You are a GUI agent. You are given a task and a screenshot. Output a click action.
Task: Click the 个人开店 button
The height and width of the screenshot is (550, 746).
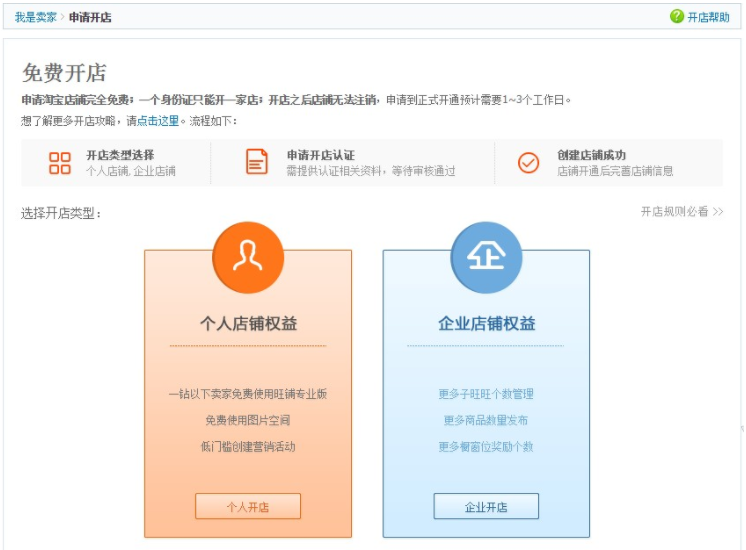[248, 506]
